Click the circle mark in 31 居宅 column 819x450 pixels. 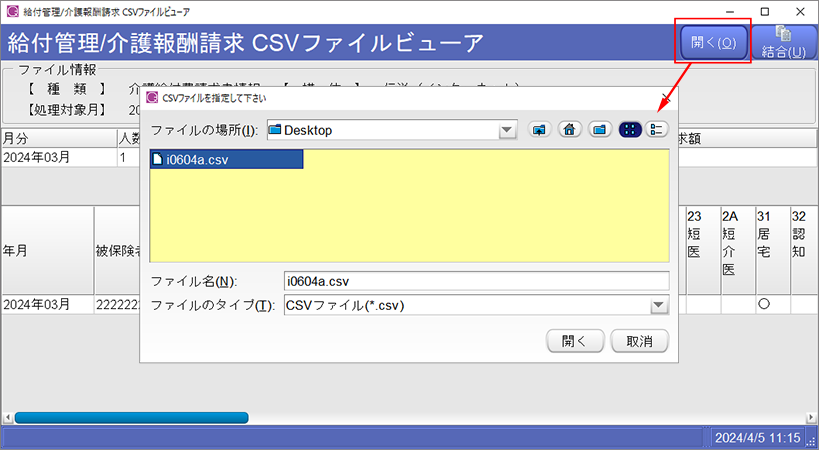pyautogui.click(x=764, y=304)
